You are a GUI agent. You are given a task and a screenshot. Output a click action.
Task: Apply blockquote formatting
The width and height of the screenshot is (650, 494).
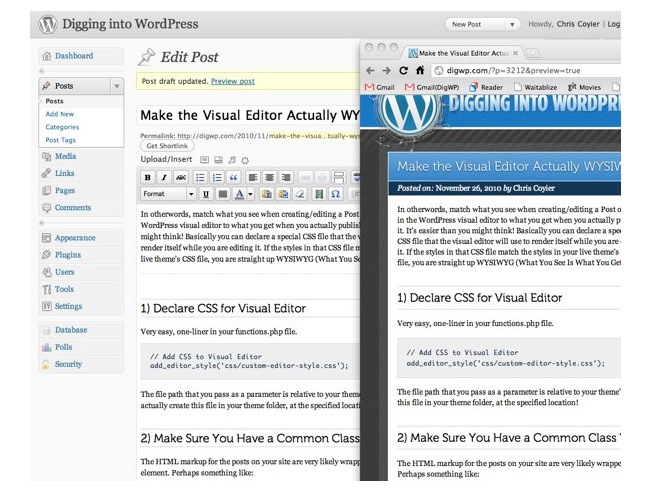click(x=233, y=177)
